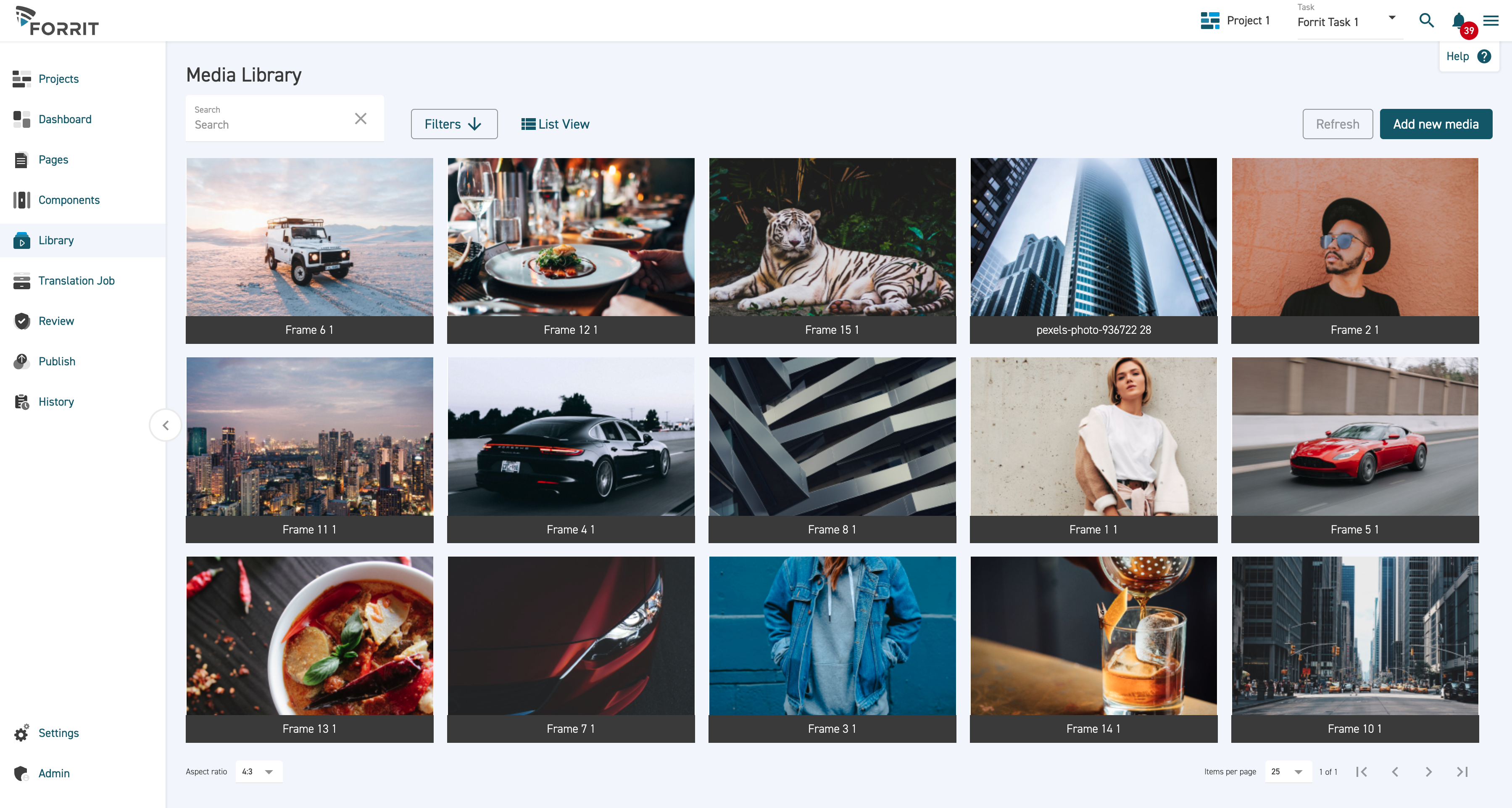Click the Admin label in sidebar
Viewport: 1512px width, 808px height.
pyautogui.click(x=54, y=774)
